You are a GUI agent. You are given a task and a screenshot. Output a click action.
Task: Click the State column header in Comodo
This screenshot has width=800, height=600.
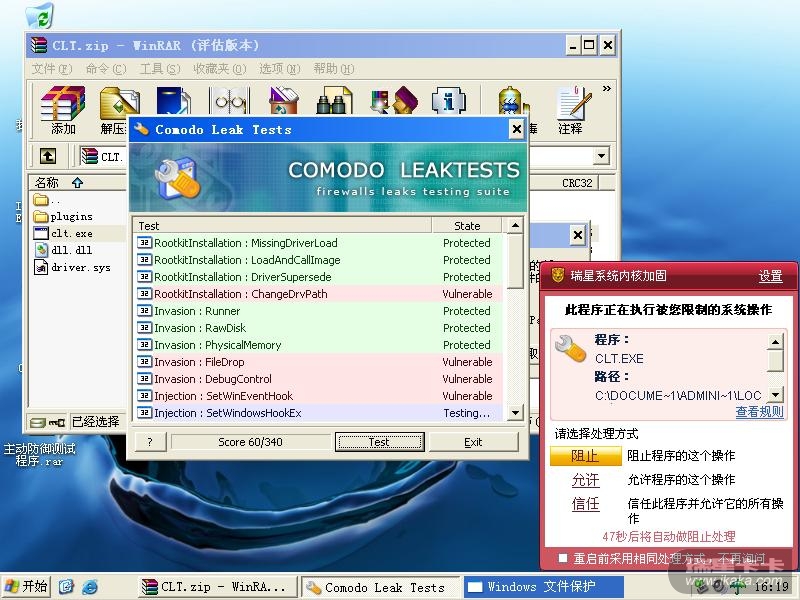coord(467,226)
